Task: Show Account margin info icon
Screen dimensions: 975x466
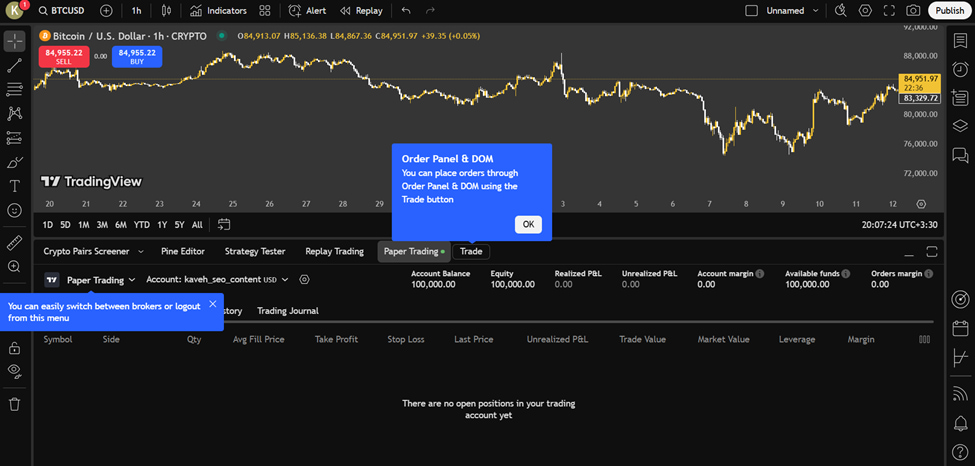Action: [760, 274]
